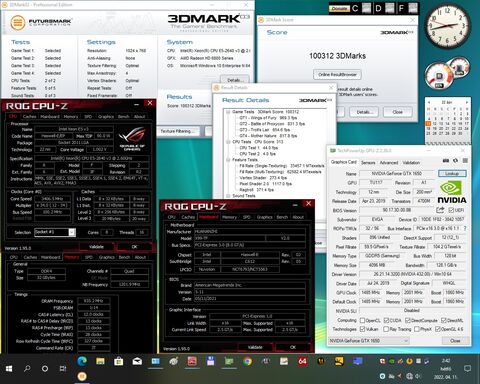Open Cortana circle on the taskbar
The image size is (480, 384).
[45, 368]
